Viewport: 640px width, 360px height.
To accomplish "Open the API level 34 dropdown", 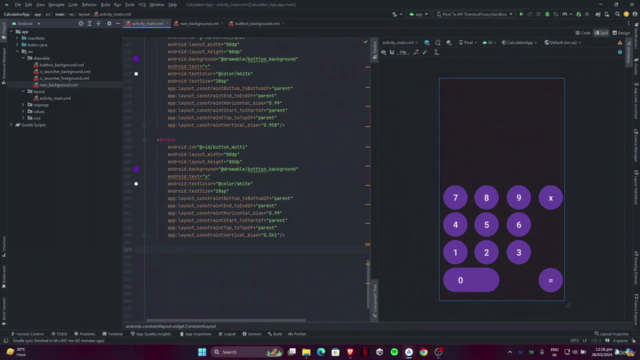I will click(489, 42).
